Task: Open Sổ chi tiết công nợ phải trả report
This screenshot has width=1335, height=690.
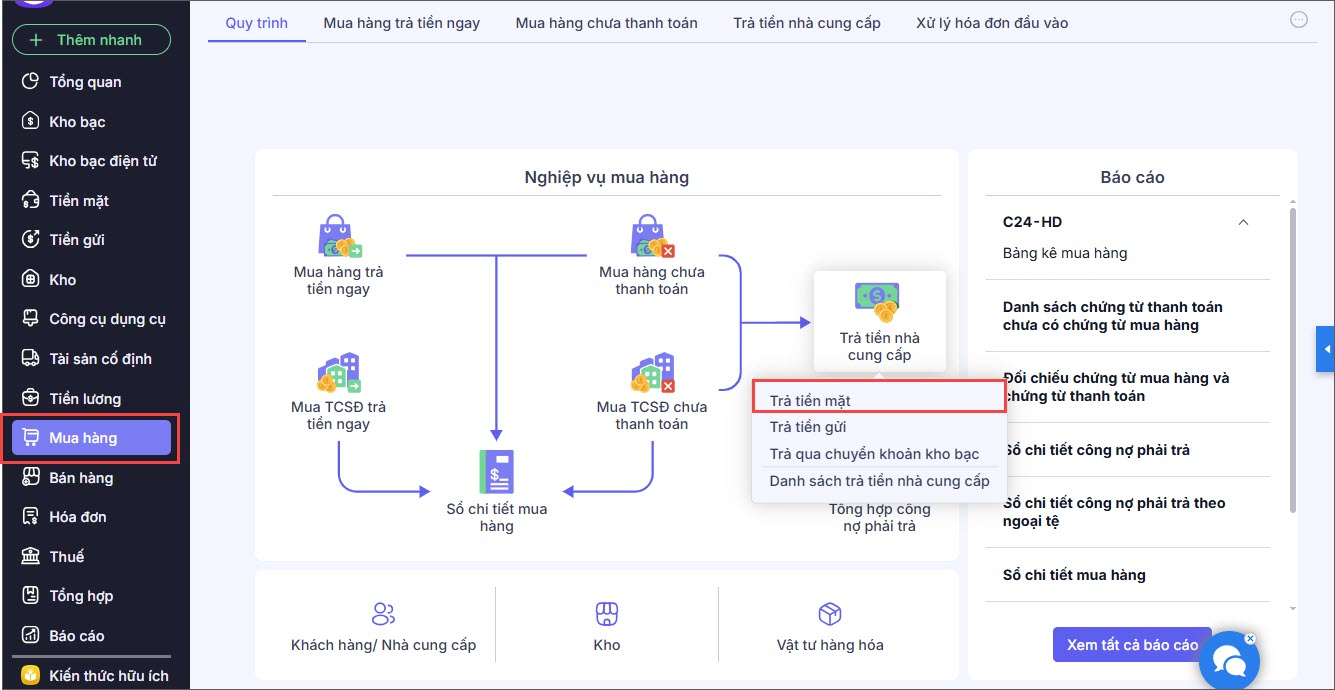Action: (x=1096, y=450)
